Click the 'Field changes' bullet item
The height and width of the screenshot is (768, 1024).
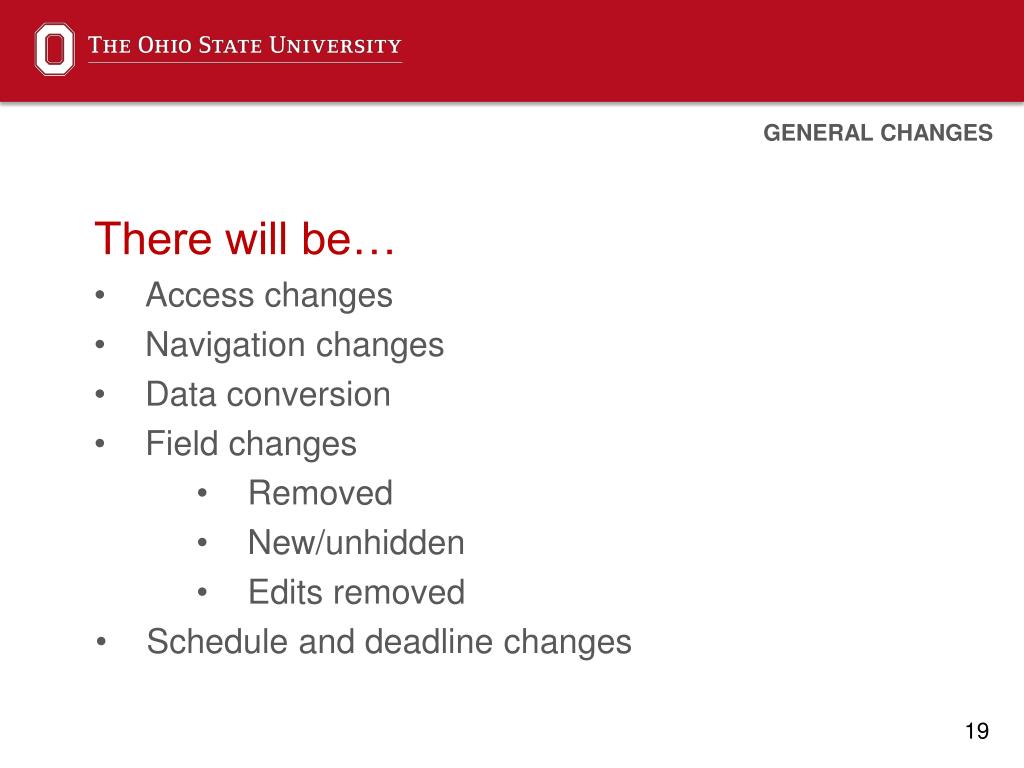tap(251, 444)
